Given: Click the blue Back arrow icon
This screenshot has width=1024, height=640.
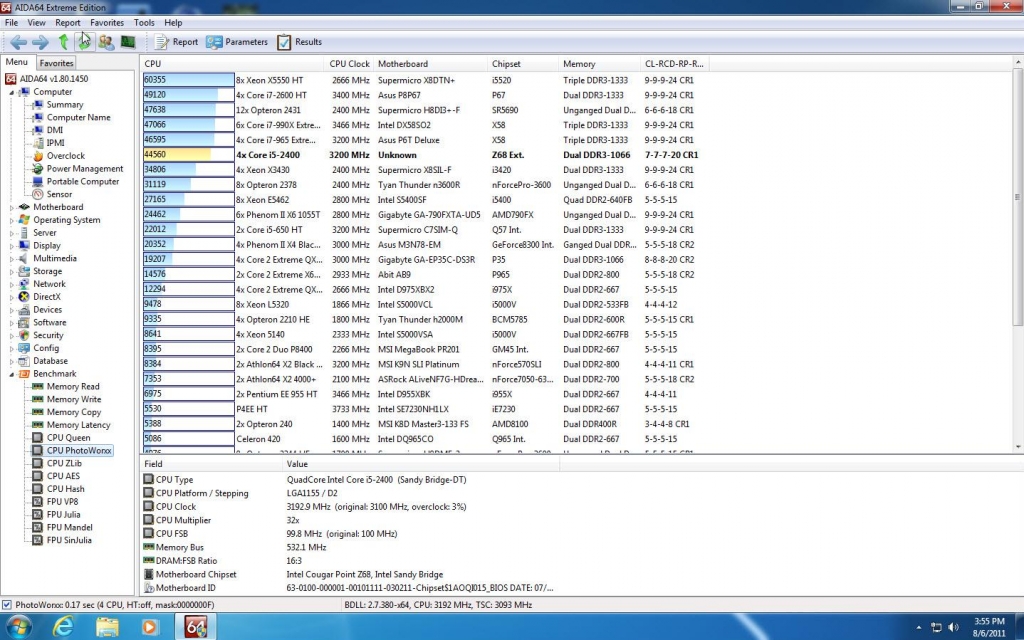Looking at the screenshot, I should click(x=18, y=41).
